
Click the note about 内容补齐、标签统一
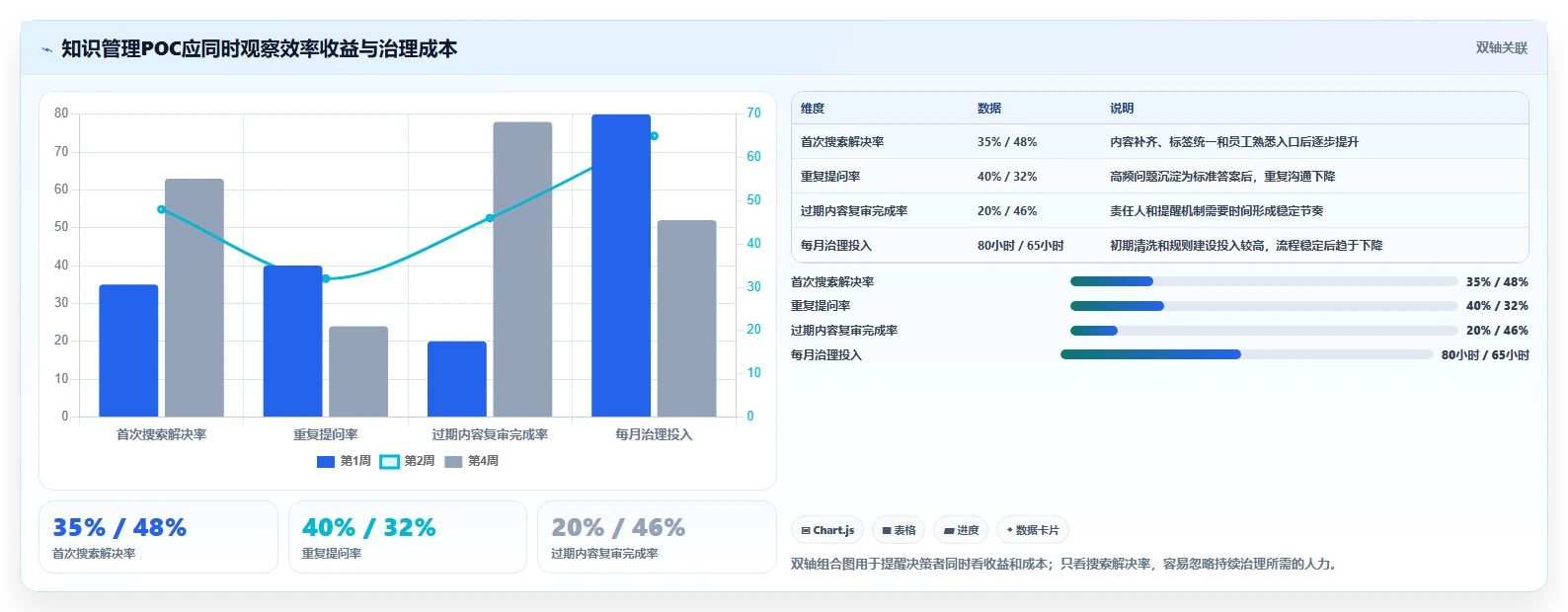[1234, 142]
